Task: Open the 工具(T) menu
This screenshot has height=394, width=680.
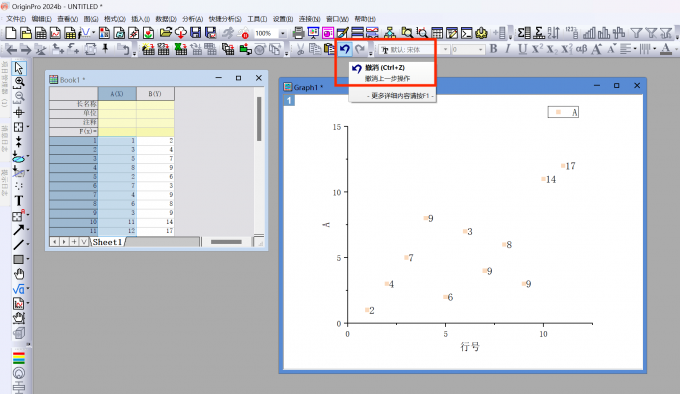Action: (257, 19)
